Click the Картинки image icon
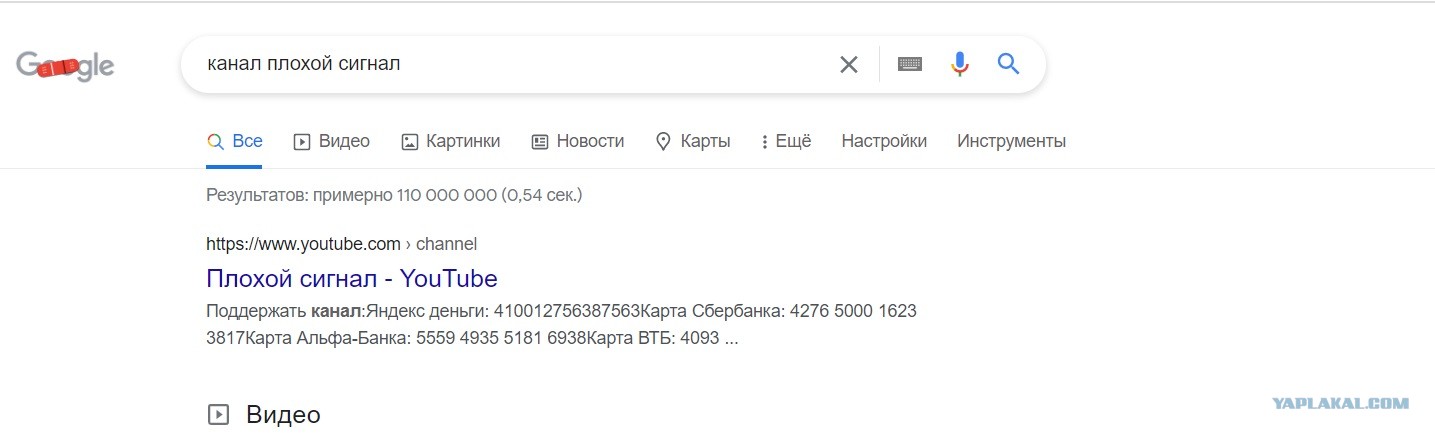Image resolution: width=1435 pixels, height=433 pixels. coord(409,142)
